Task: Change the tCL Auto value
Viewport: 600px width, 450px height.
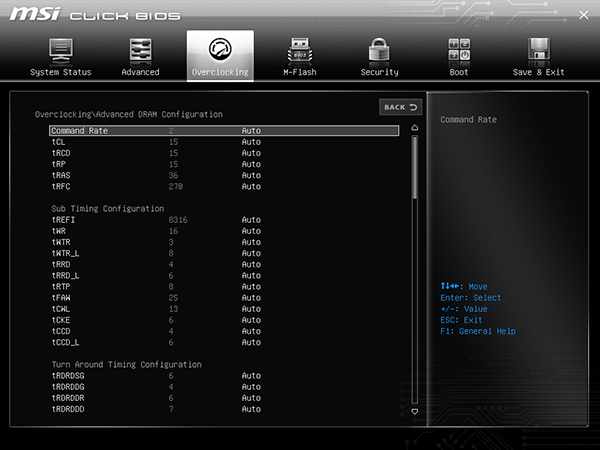Action: click(251, 142)
